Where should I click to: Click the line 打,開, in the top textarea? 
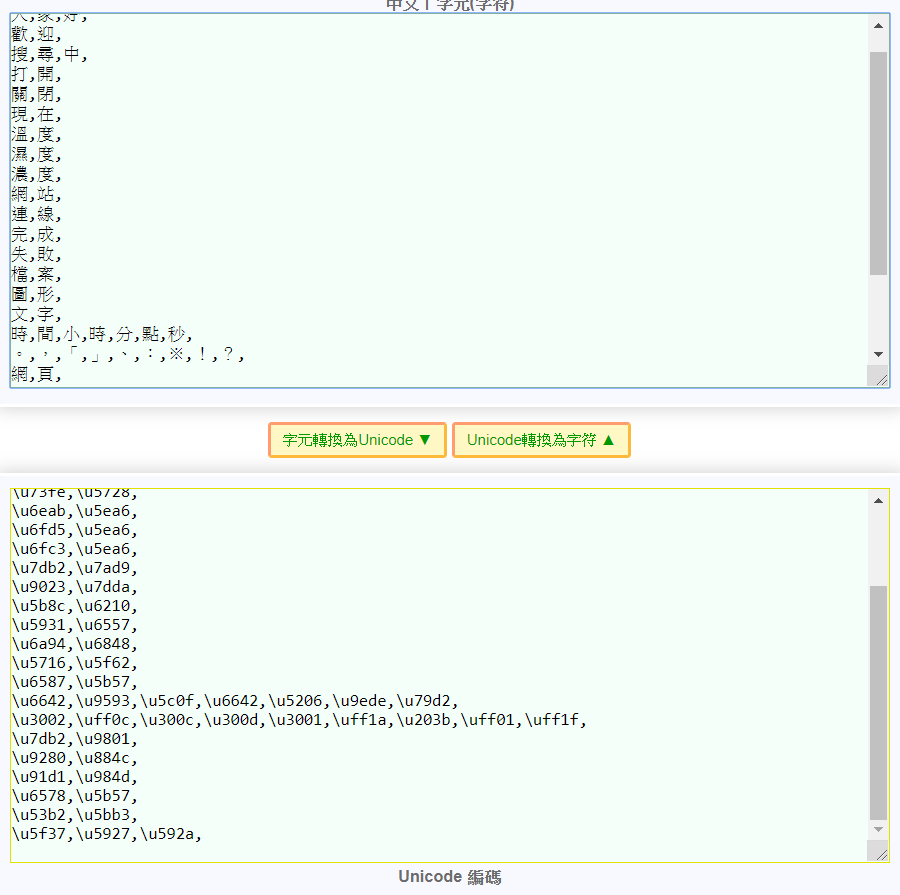tap(36, 74)
